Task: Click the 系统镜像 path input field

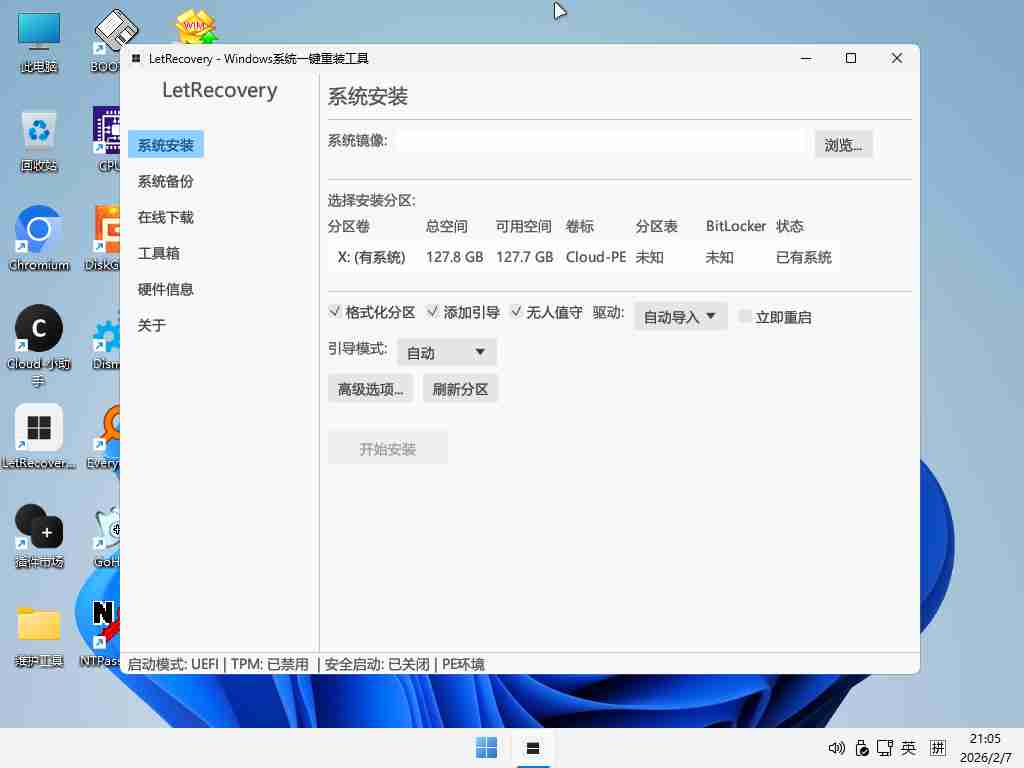Action: click(600, 141)
